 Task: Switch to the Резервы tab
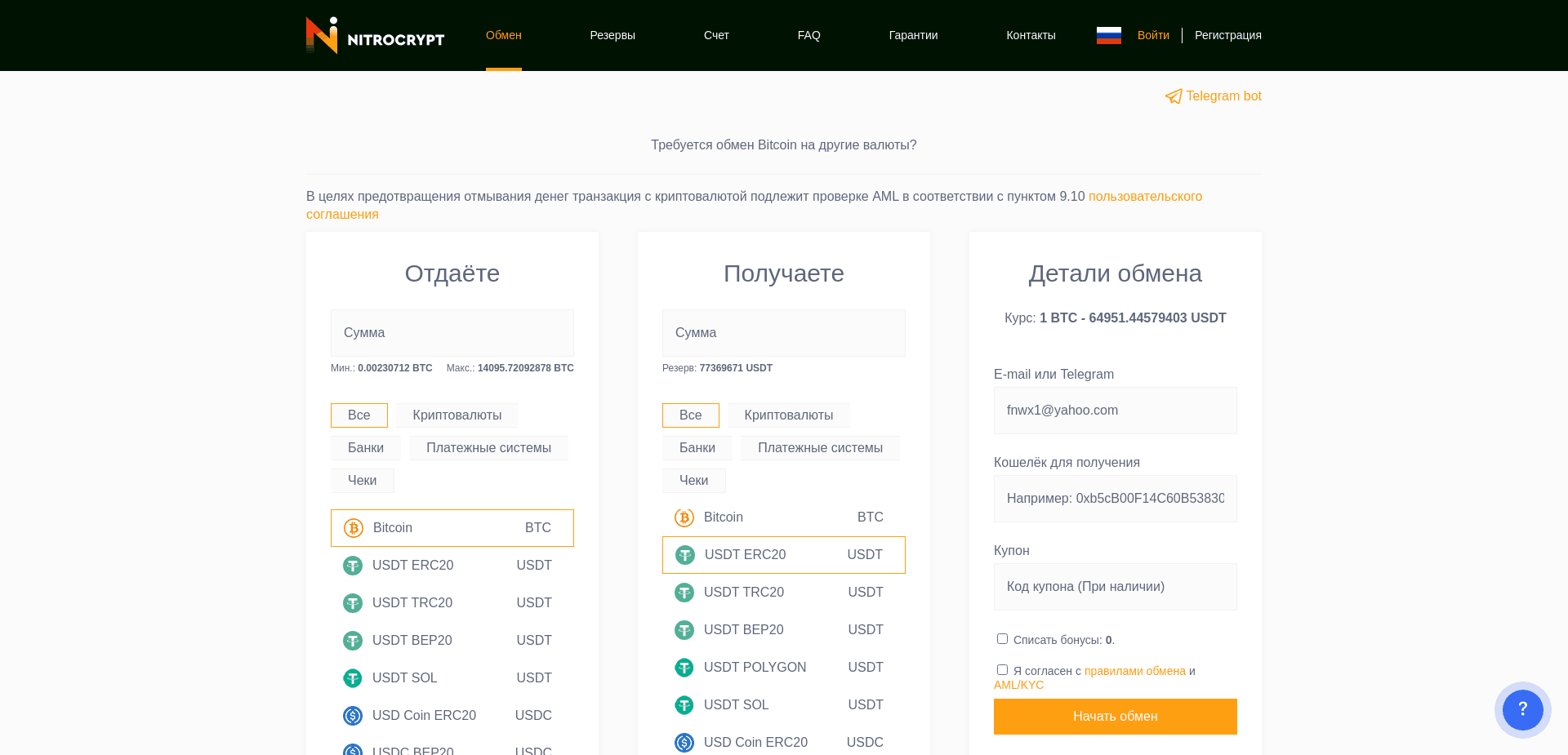click(x=612, y=34)
